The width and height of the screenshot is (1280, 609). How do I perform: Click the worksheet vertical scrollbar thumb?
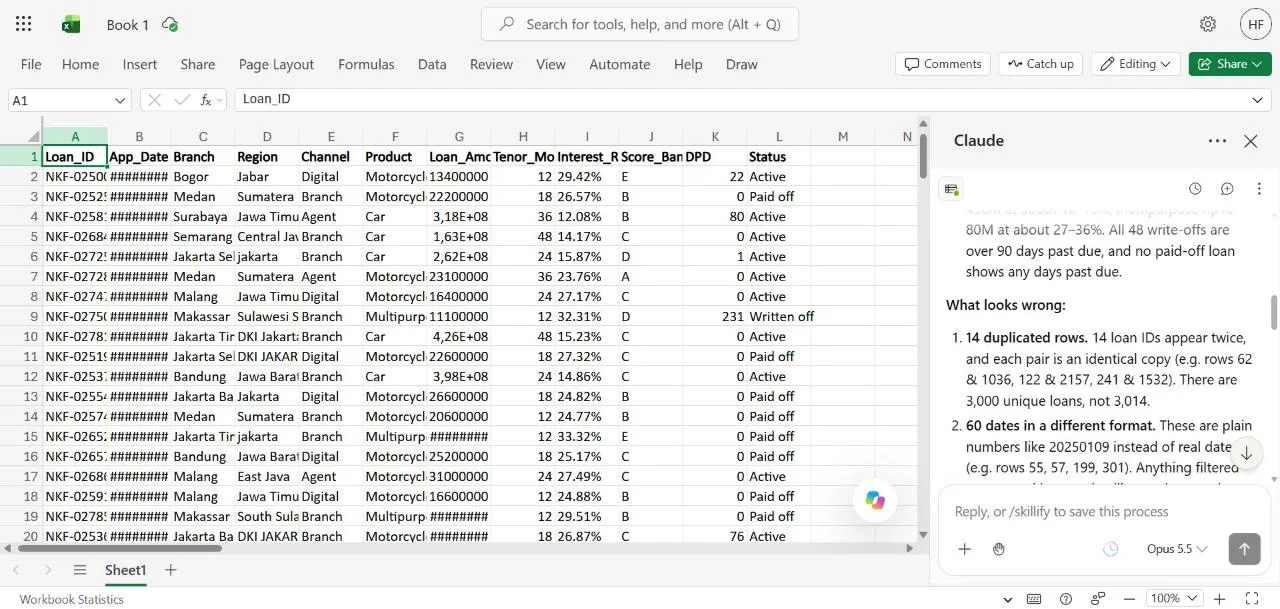[922, 155]
